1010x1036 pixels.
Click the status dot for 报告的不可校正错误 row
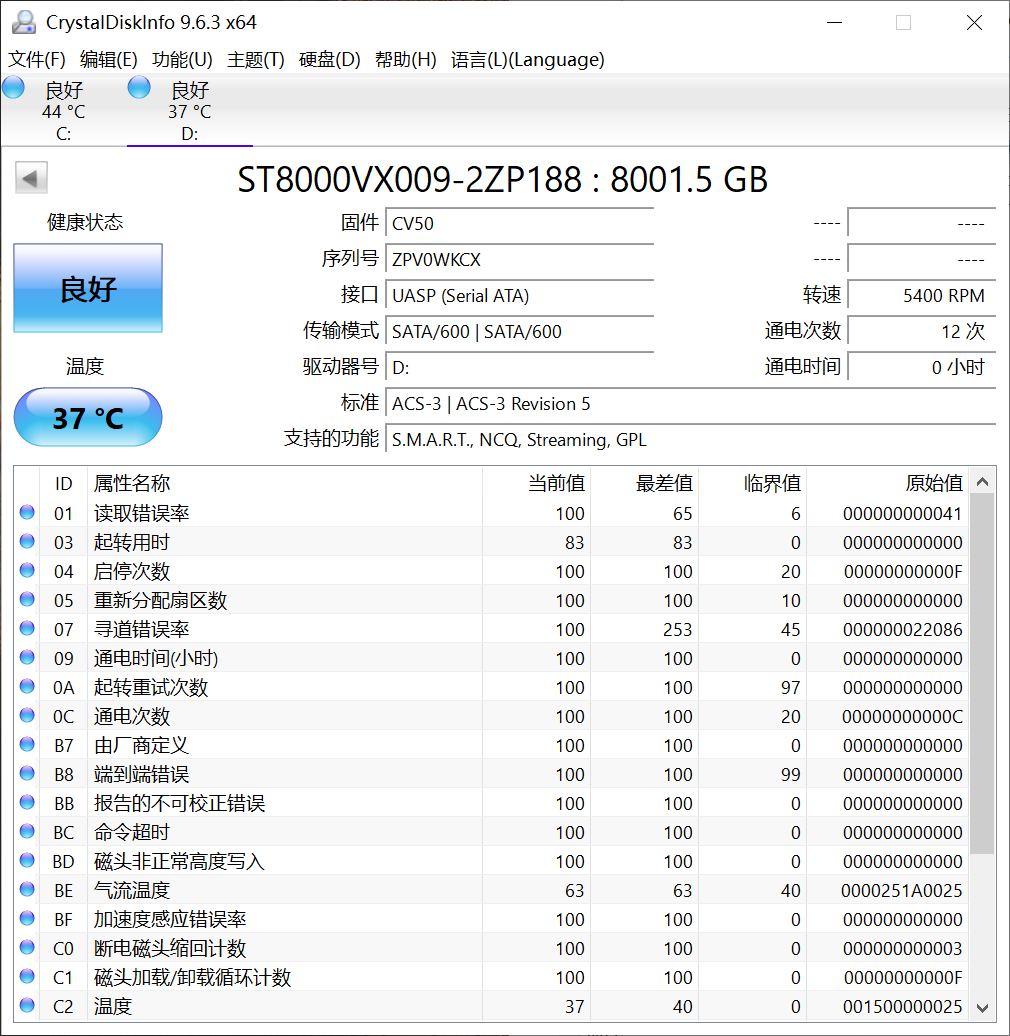coord(27,802)
